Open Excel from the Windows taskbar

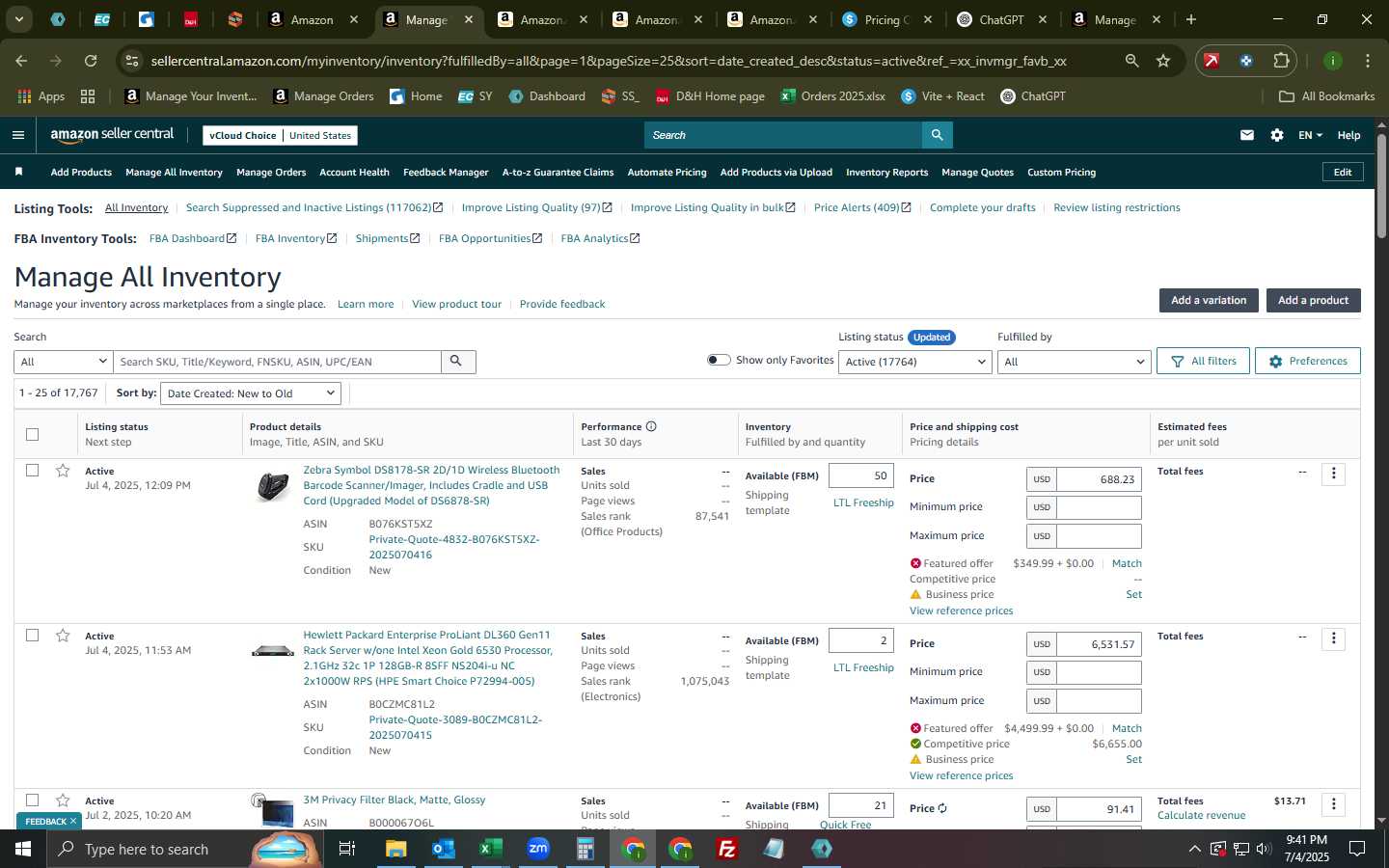(x=490, y=849)
